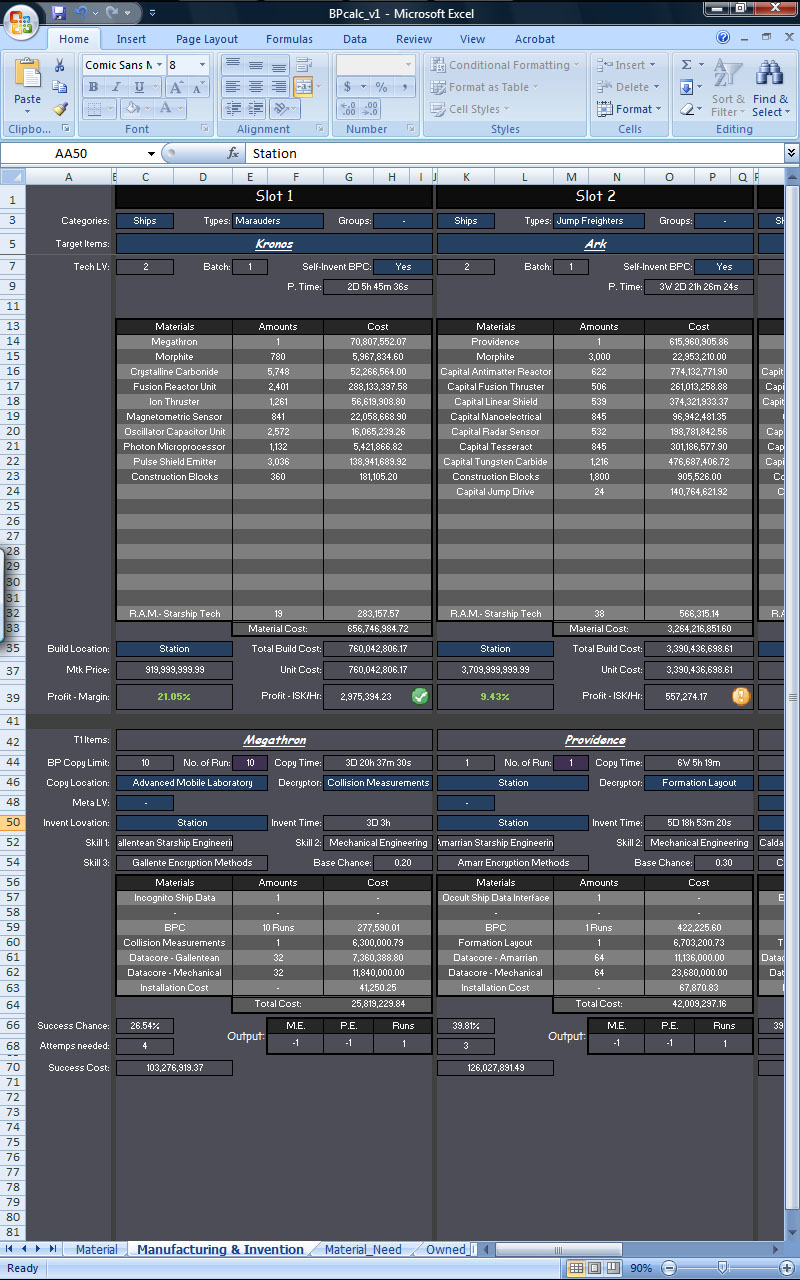Expand the formula bar
Viewport: 800px width, 1280px height.
point(791,153)
